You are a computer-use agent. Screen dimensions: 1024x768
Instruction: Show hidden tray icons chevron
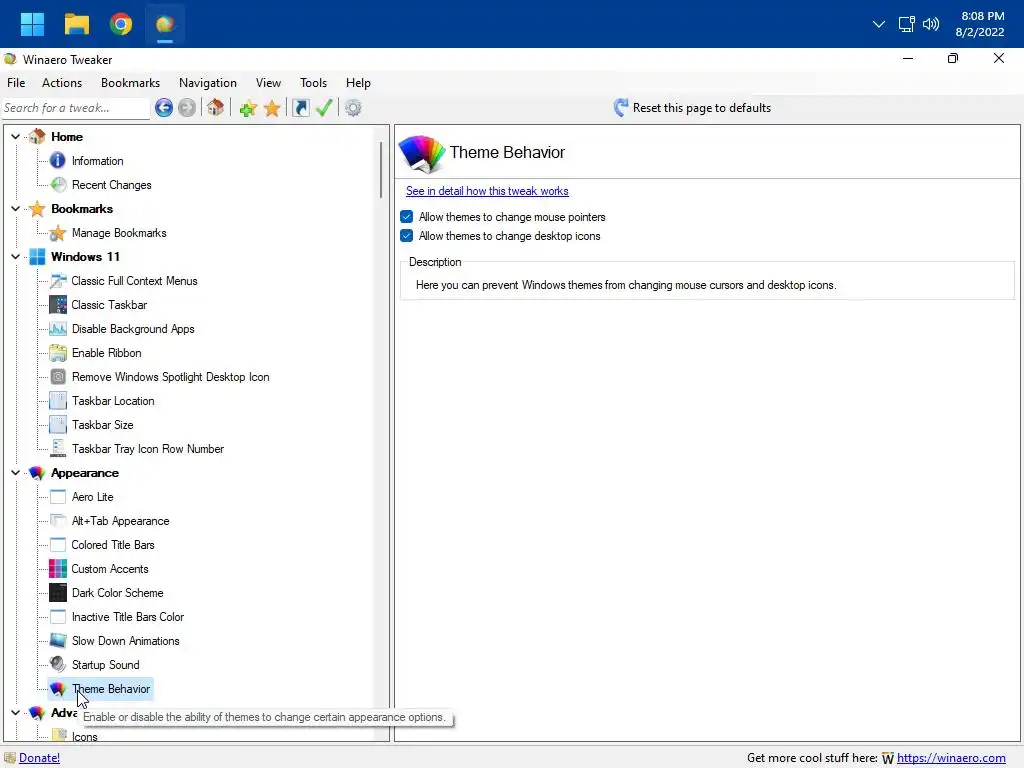(879, 24)
